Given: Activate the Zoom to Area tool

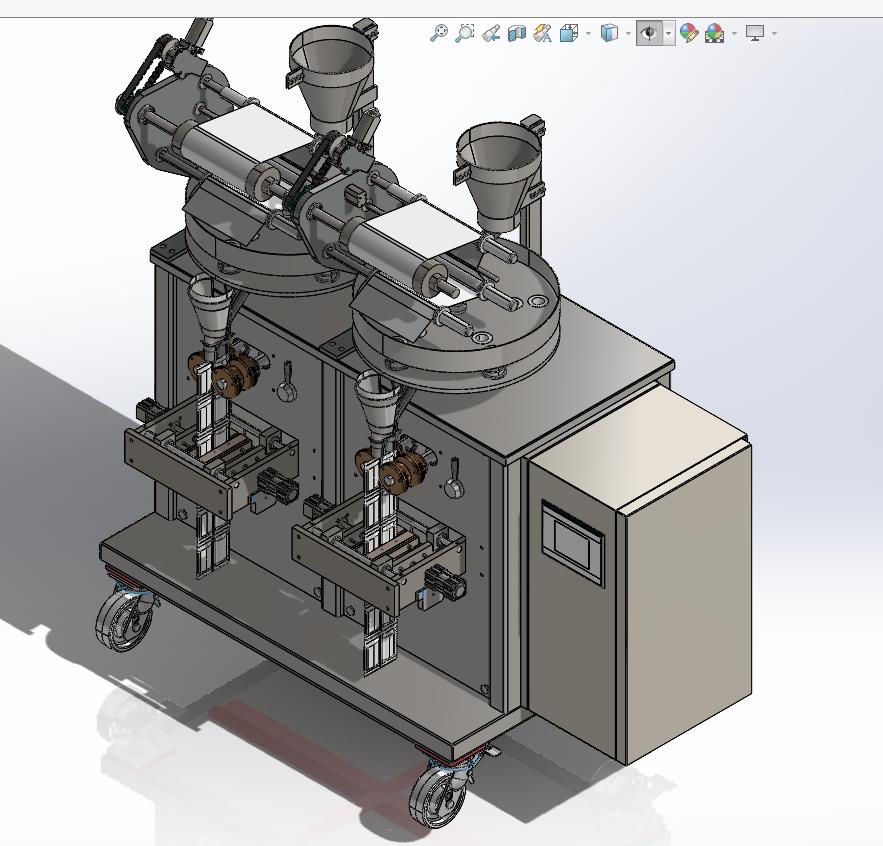Looking at the screenshot, I should pos(465,33).
